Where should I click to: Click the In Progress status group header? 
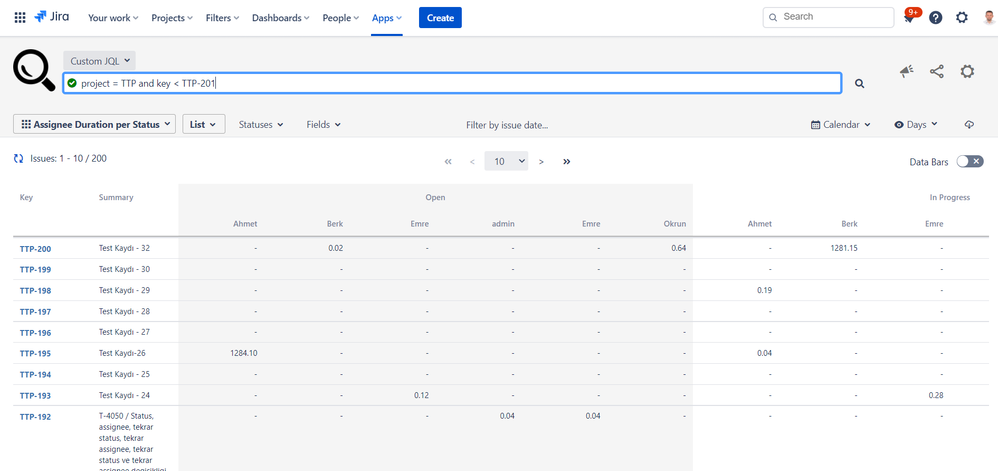coord(950,197)
